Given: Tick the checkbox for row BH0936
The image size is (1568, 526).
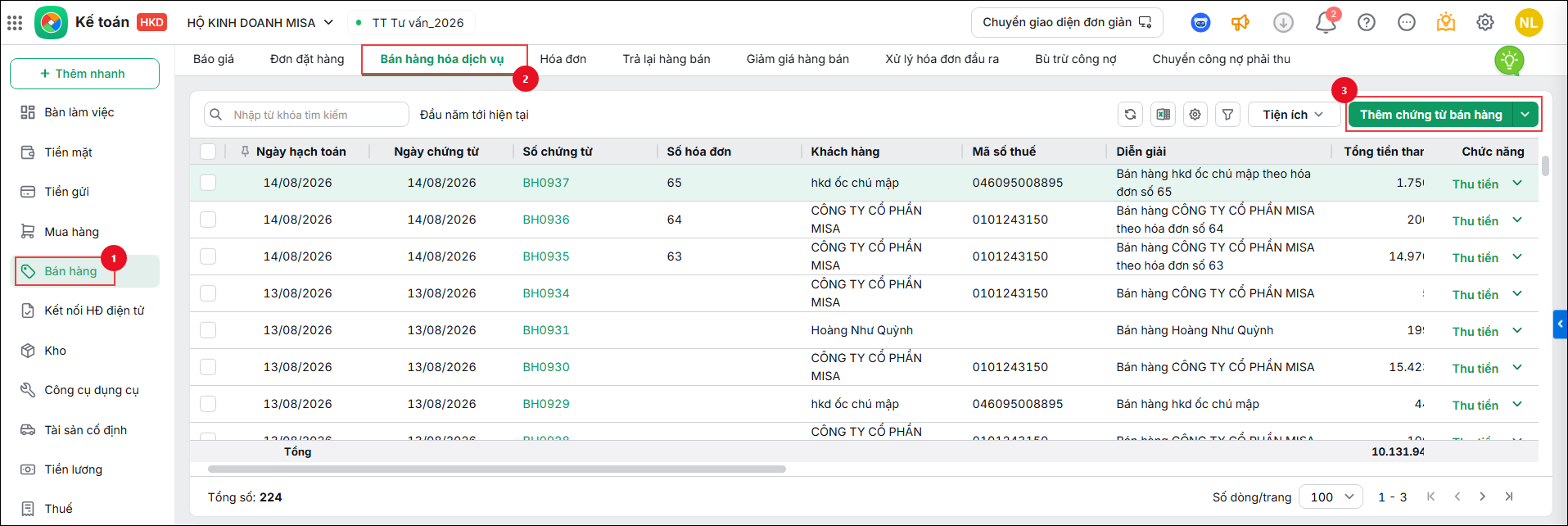Looking at the screenshot, I should pyautogui.click(x=208, y=220).
